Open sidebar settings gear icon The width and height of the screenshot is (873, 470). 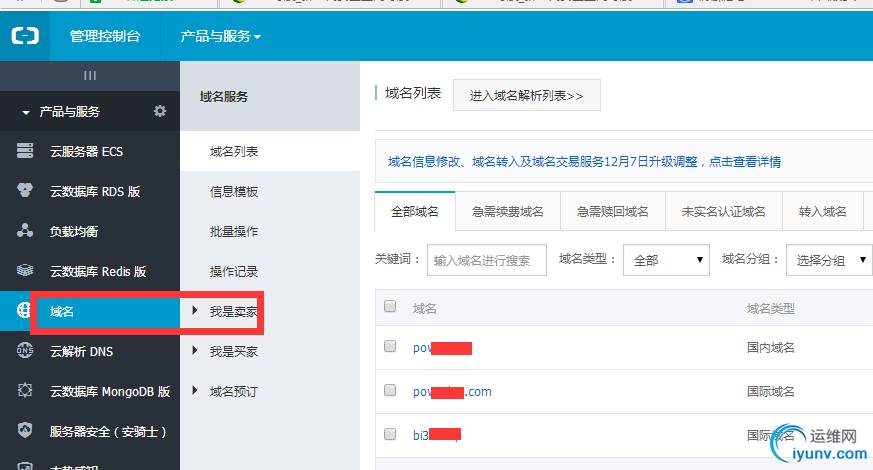pos(160,111)
